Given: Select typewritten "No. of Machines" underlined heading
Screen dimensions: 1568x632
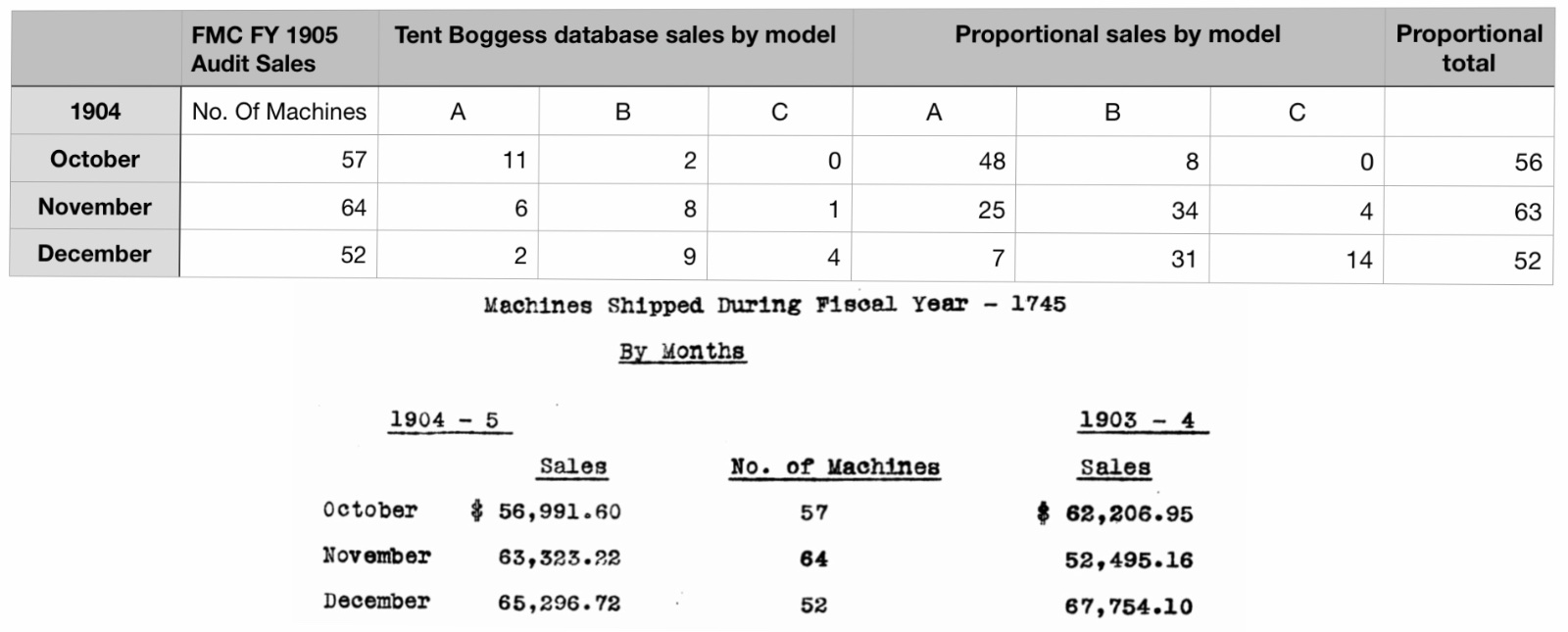Looking at the screenshot, I should (x=834, y=467).
